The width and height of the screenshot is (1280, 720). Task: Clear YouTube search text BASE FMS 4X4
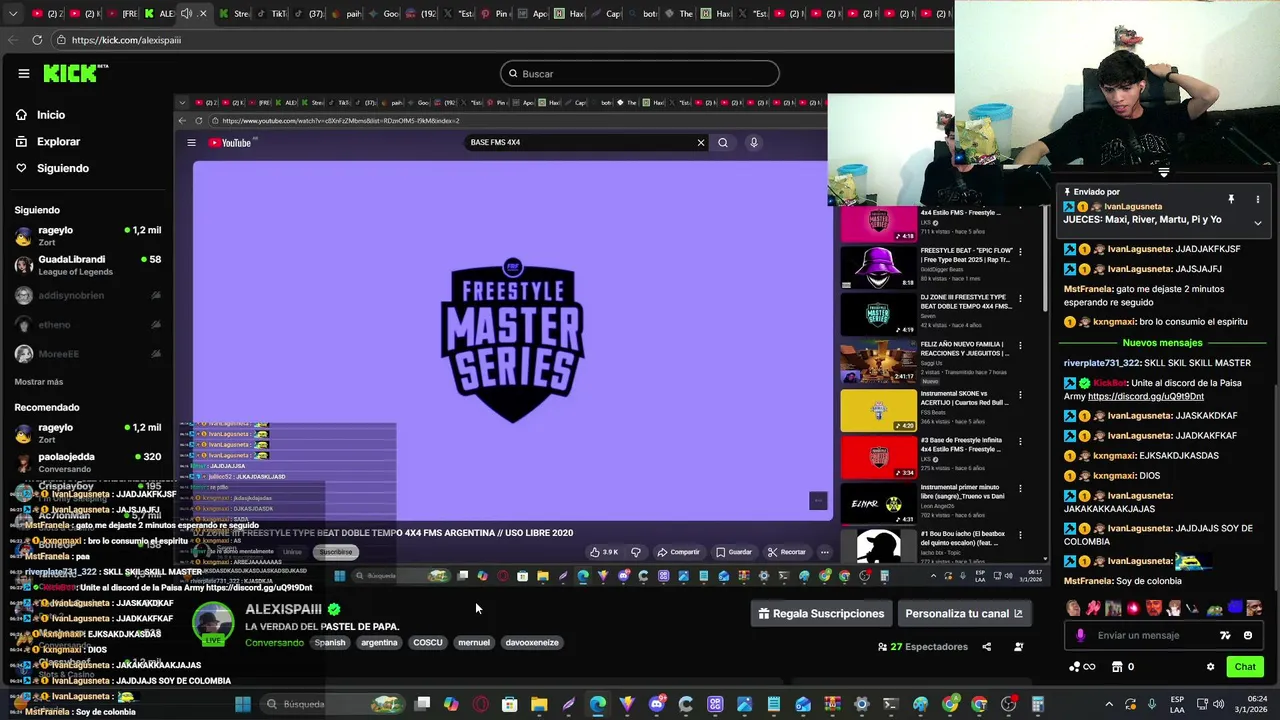pos(701,142)
